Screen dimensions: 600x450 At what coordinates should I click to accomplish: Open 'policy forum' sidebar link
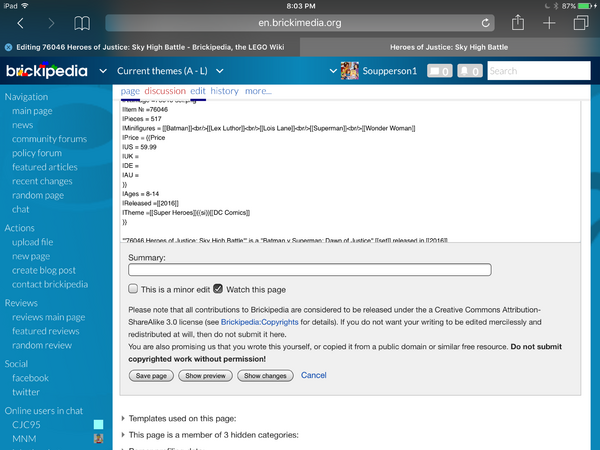pos(37,153)
